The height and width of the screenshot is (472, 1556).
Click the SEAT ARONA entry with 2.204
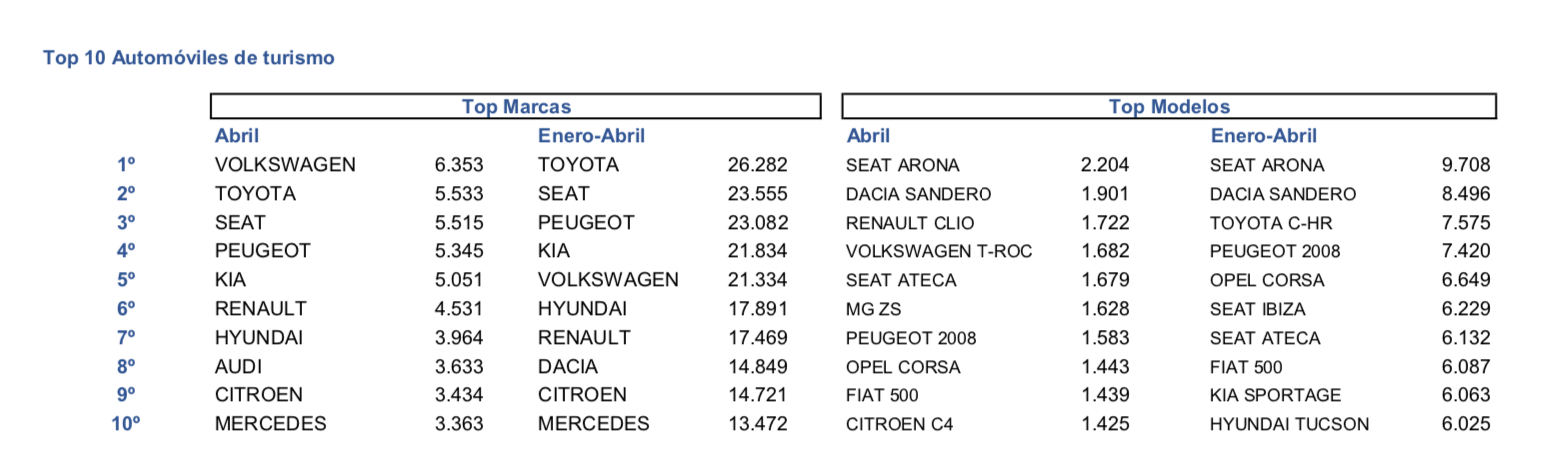pos(902,165)
